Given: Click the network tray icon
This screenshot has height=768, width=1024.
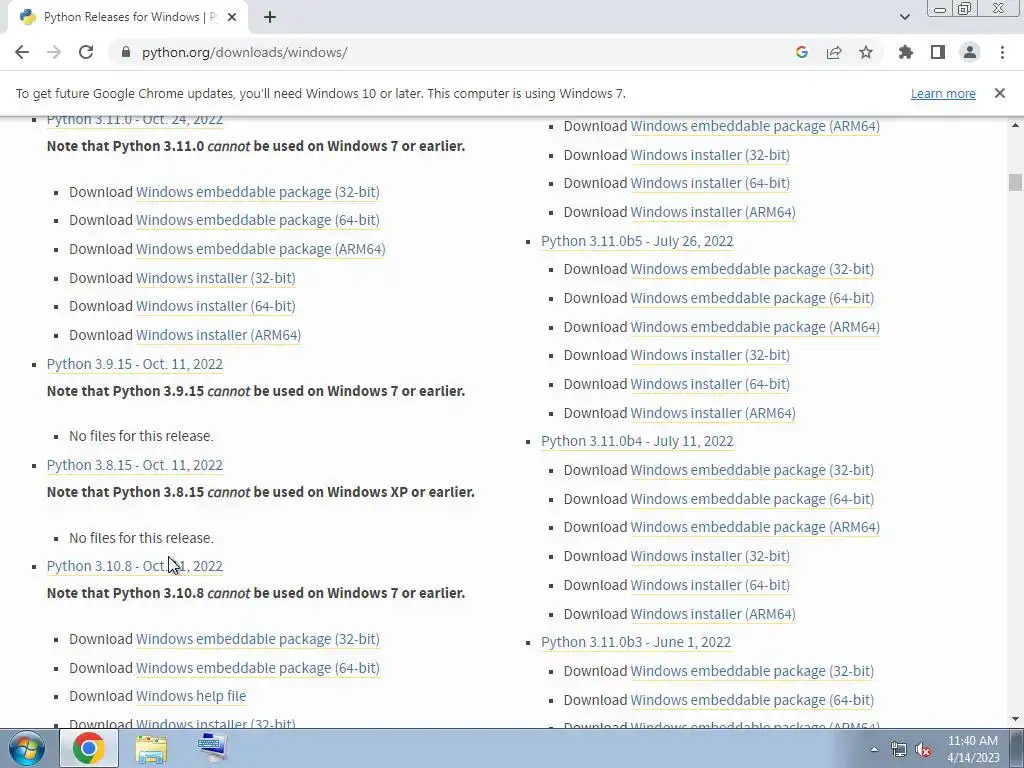Looking at the screenshot, I should [x=899, y=749].
